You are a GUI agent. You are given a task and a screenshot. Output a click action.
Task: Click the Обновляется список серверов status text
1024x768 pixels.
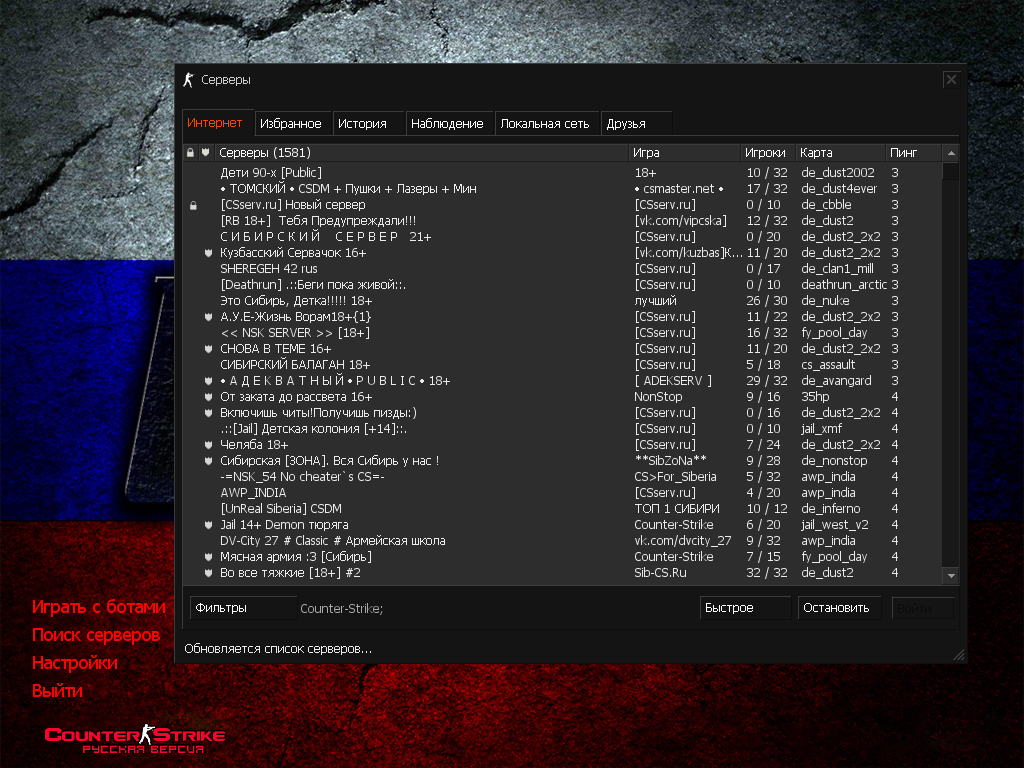pos(278,649)
